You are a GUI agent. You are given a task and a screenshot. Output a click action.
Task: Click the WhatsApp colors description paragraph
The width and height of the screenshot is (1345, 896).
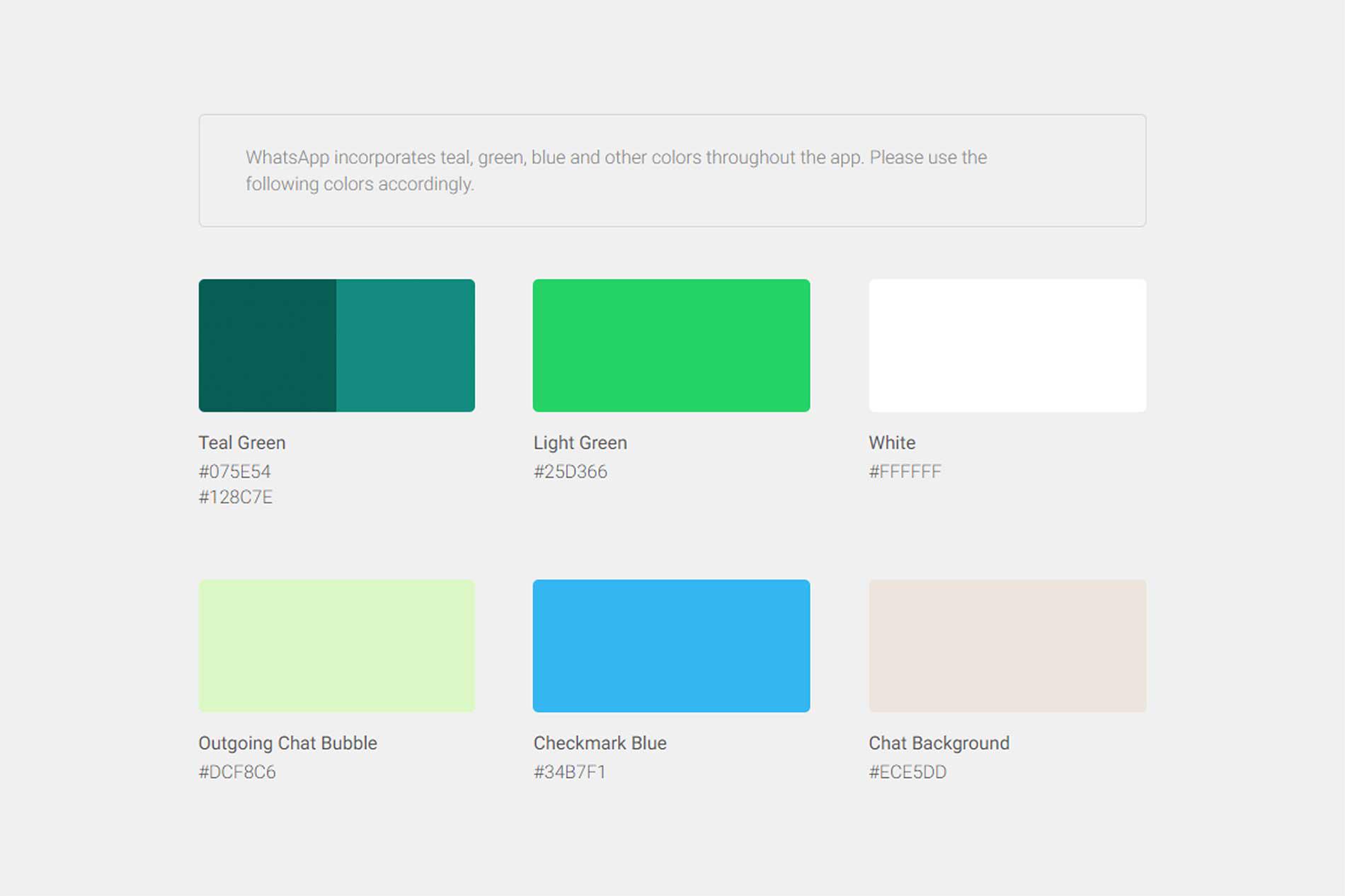pos(617,171)
